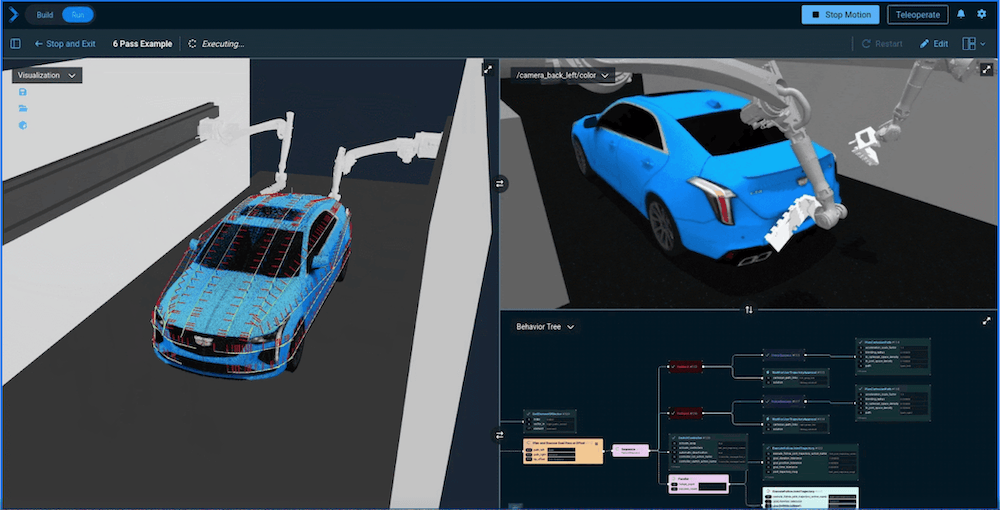Viewport: 1000px width, 510px height.
Task: Open the pane layout selector dropdown
Action: pyautogui.click(x=973, y=44)
